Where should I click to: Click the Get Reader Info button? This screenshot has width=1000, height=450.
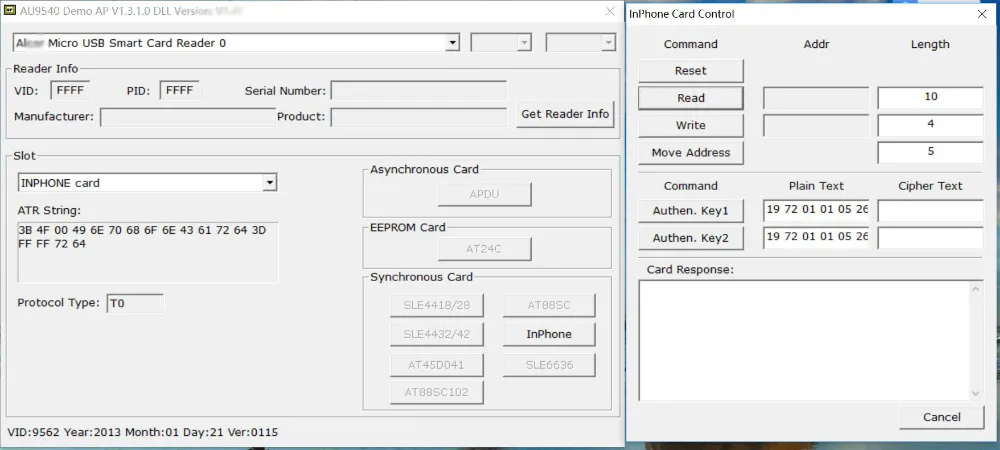[x=565, y=114]
